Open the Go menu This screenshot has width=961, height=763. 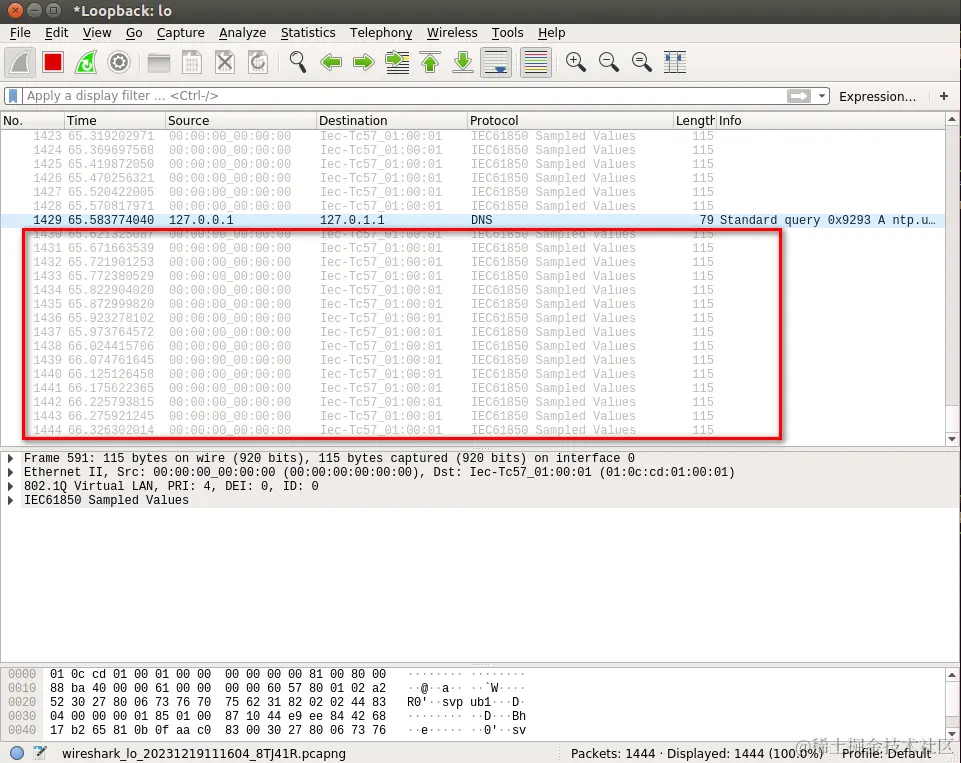(x=134, y=33)
